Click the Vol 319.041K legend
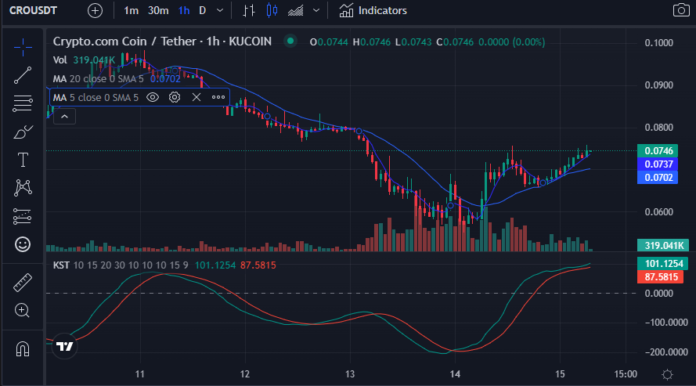The image size is (696, 386). [83, 60]
